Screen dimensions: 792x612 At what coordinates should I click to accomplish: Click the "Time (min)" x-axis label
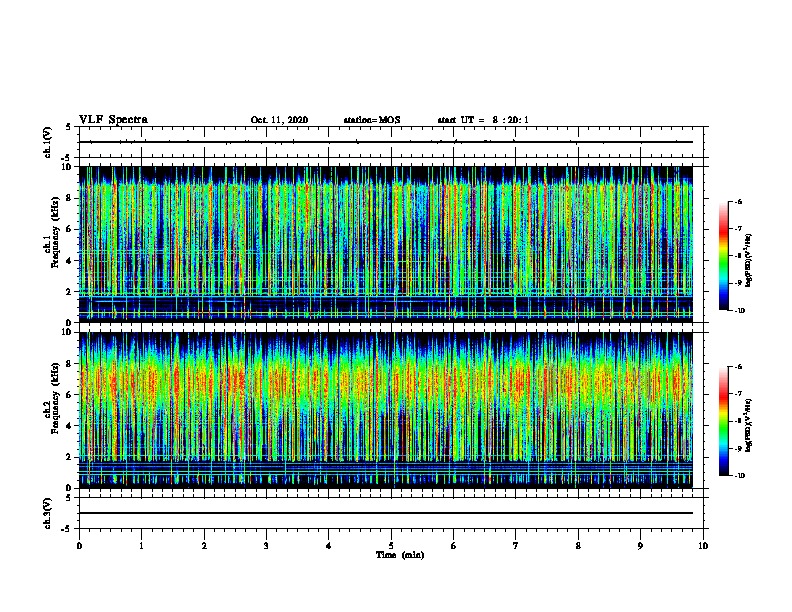tap(400, 555)
